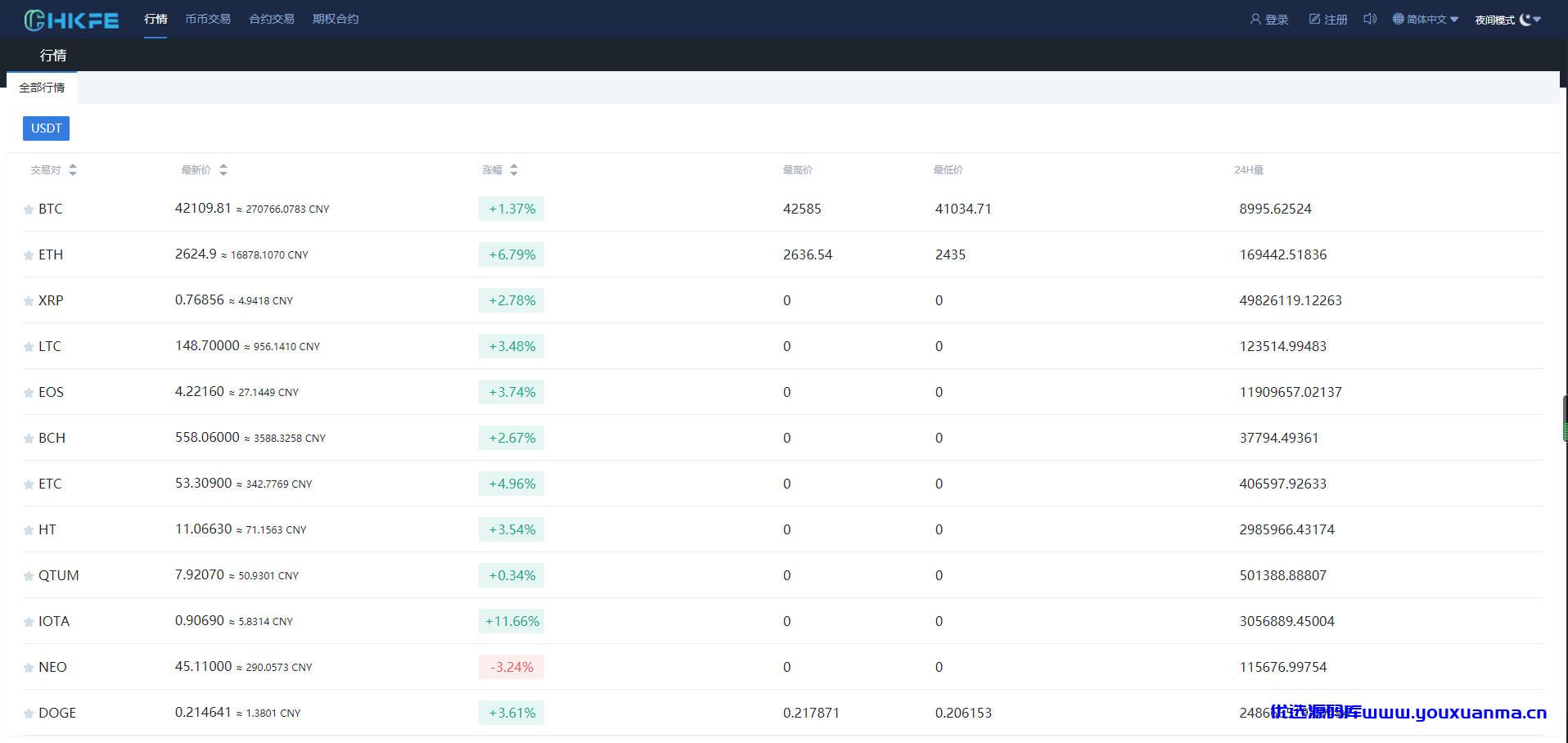This screenshot has height=743, width=1568.
Task: Sort by 交易对 column arrows
Action: (x=73, y=169)
